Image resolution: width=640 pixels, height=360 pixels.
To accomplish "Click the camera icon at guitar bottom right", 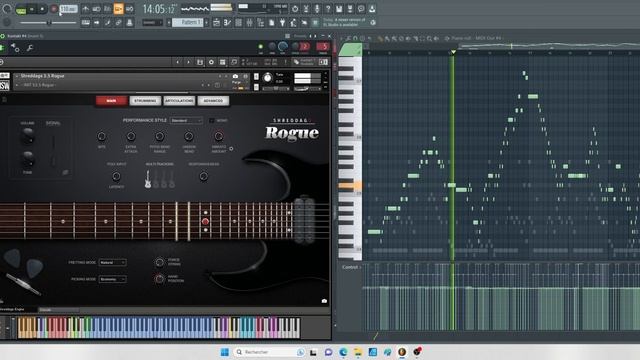I will coord(324,301).
